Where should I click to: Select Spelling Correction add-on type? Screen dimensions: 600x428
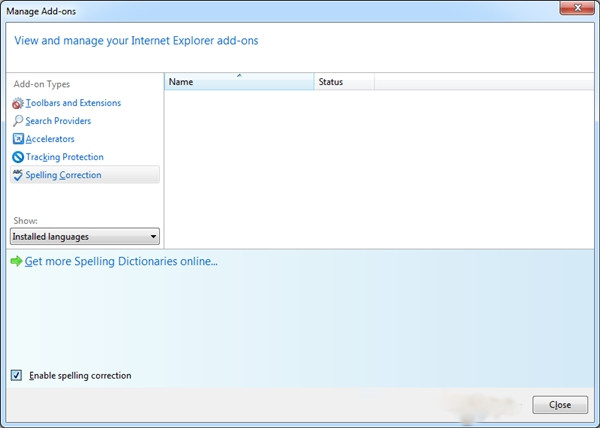(85, 175)
